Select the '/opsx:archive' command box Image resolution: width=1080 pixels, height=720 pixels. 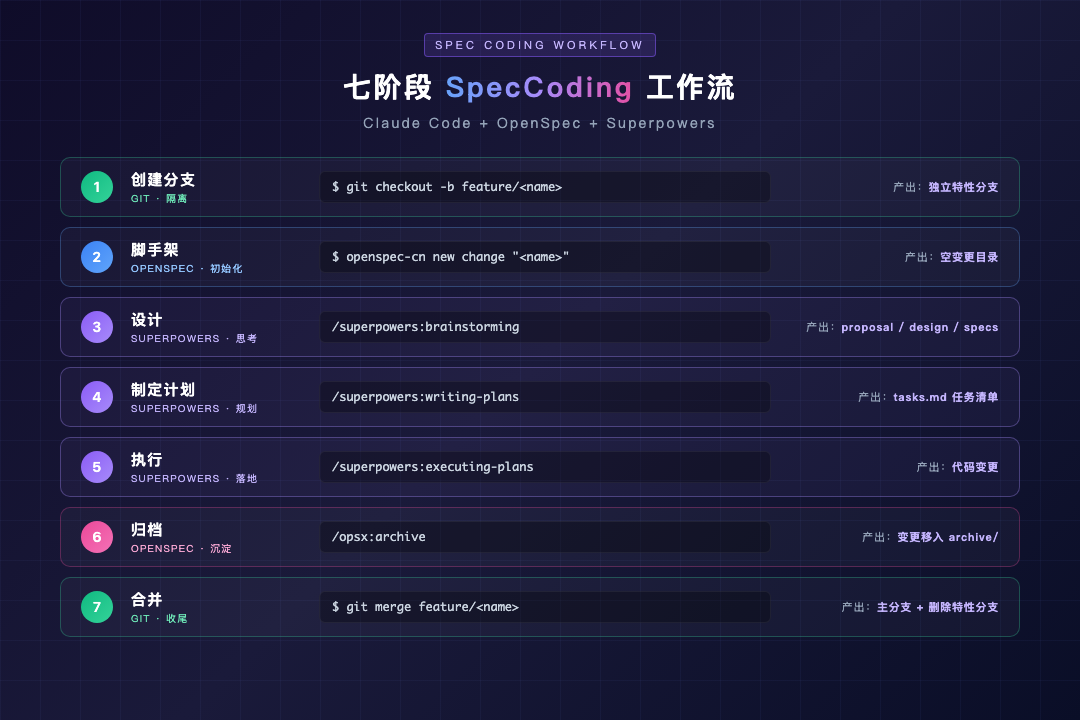(545, 537)
